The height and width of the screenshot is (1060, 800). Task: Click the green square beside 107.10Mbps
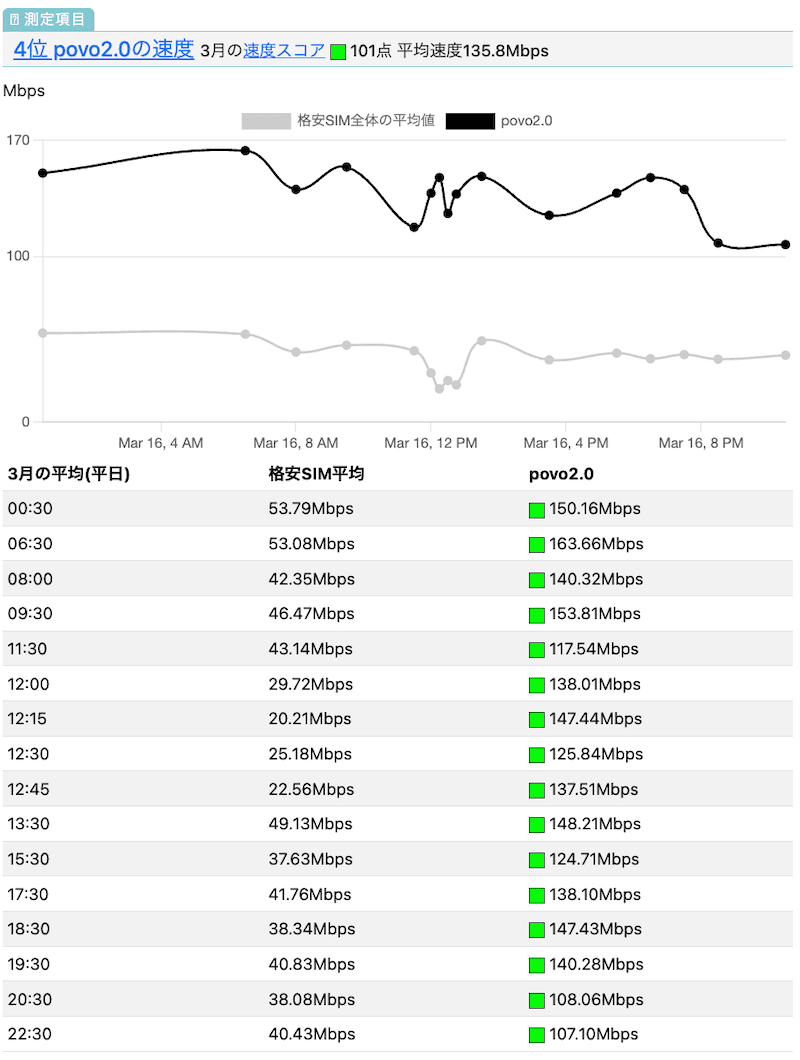[x=537, y=1035]
